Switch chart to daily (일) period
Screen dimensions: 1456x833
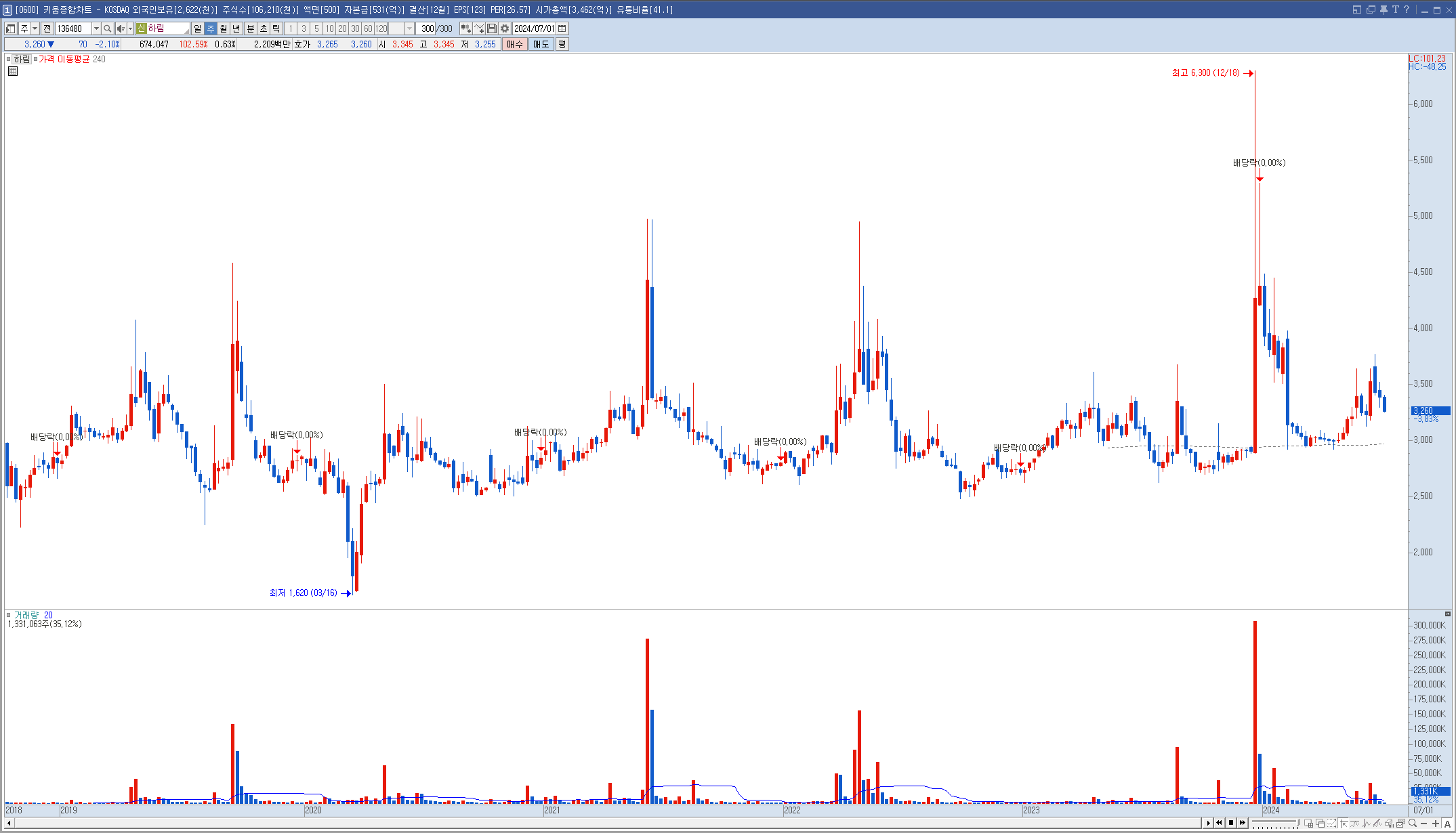(x=197, y=28)
